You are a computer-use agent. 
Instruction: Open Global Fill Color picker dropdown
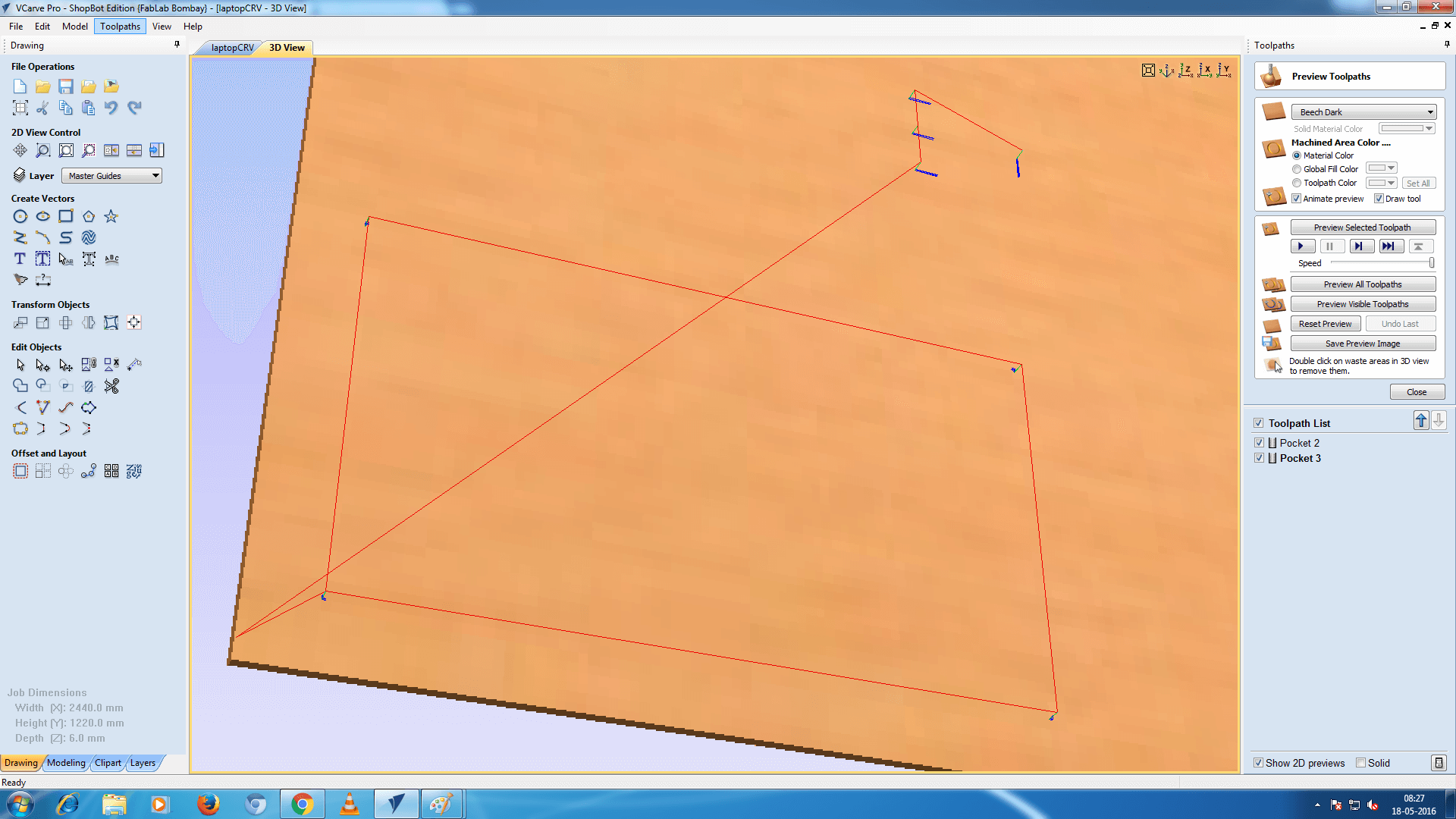tap(1381, 168)
